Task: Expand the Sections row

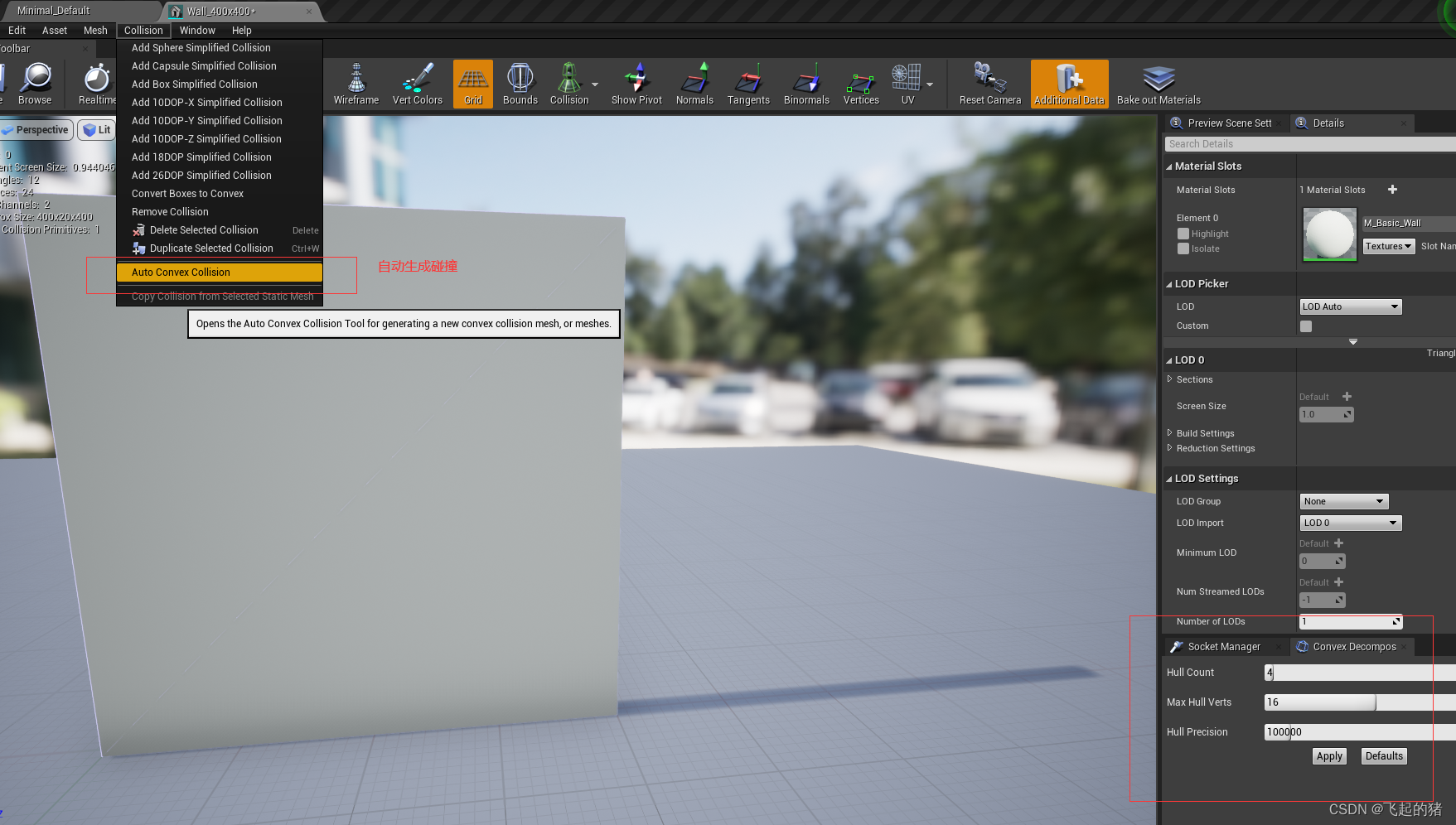Action: pyautogui.click(x=1169, y=379)
